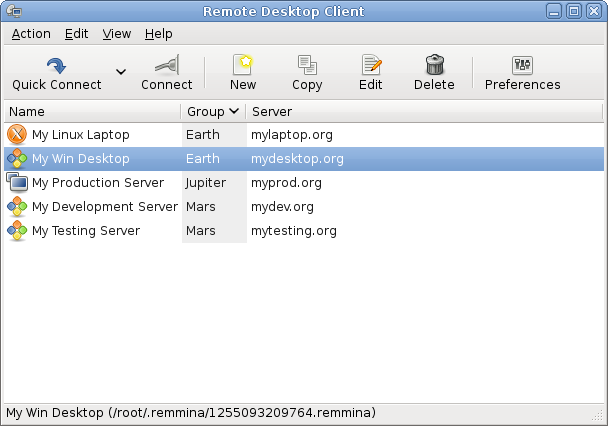Open the View menu

click(117, 33)
